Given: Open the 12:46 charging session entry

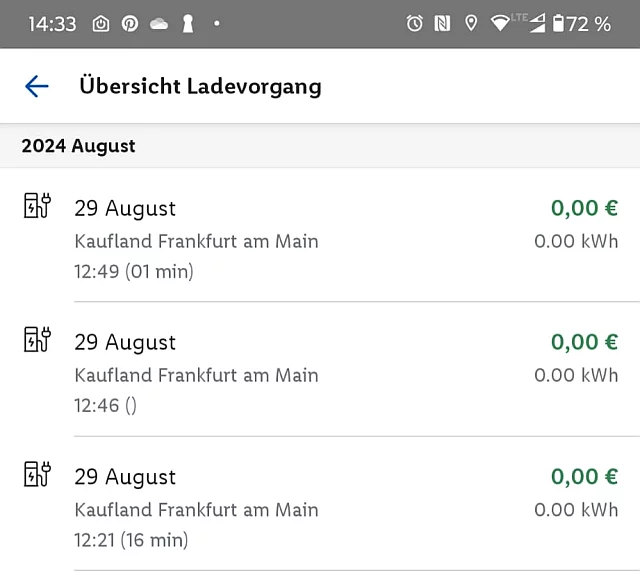Looking at the screenshot, I should coord(320,369).
